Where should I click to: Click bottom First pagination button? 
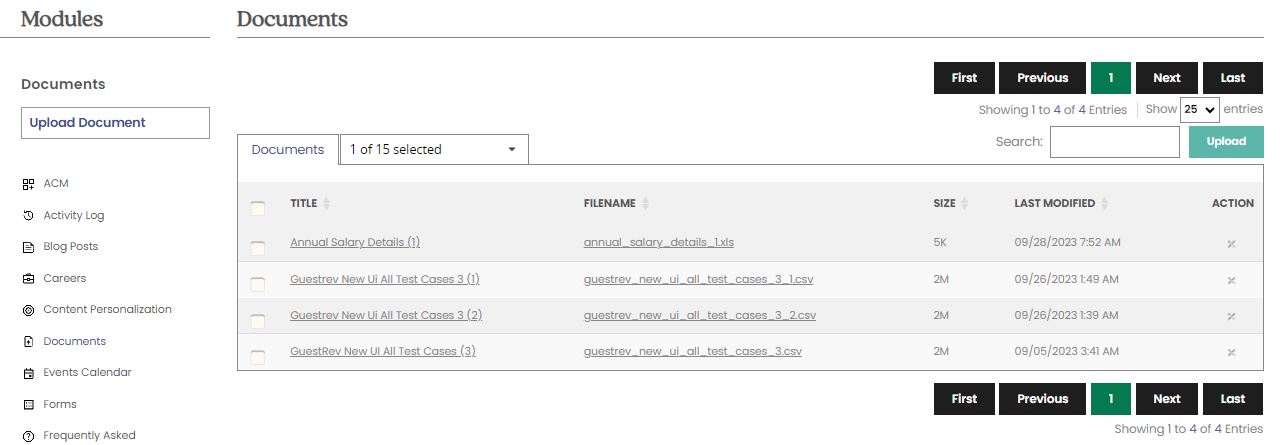coord(964,399)
